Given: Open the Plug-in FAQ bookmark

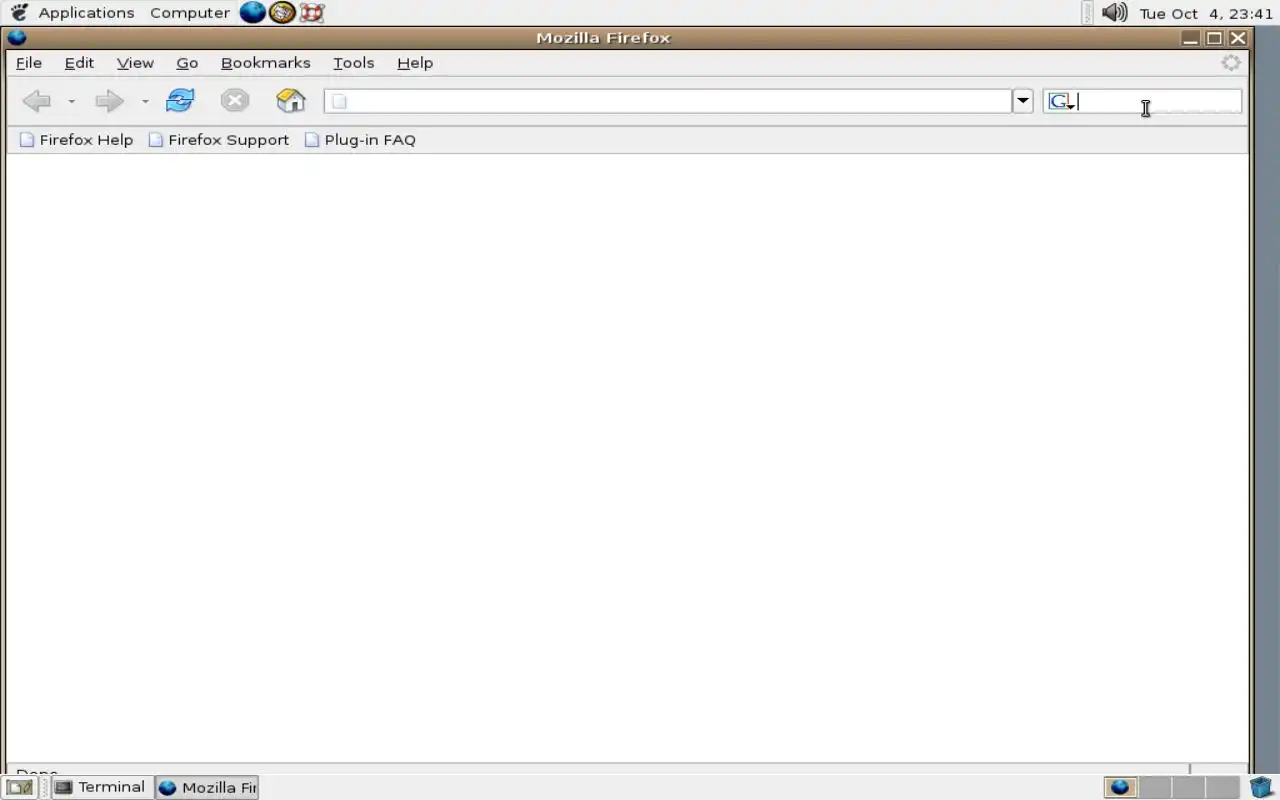Looking at the screenshot, I should [x=360, y=140].
